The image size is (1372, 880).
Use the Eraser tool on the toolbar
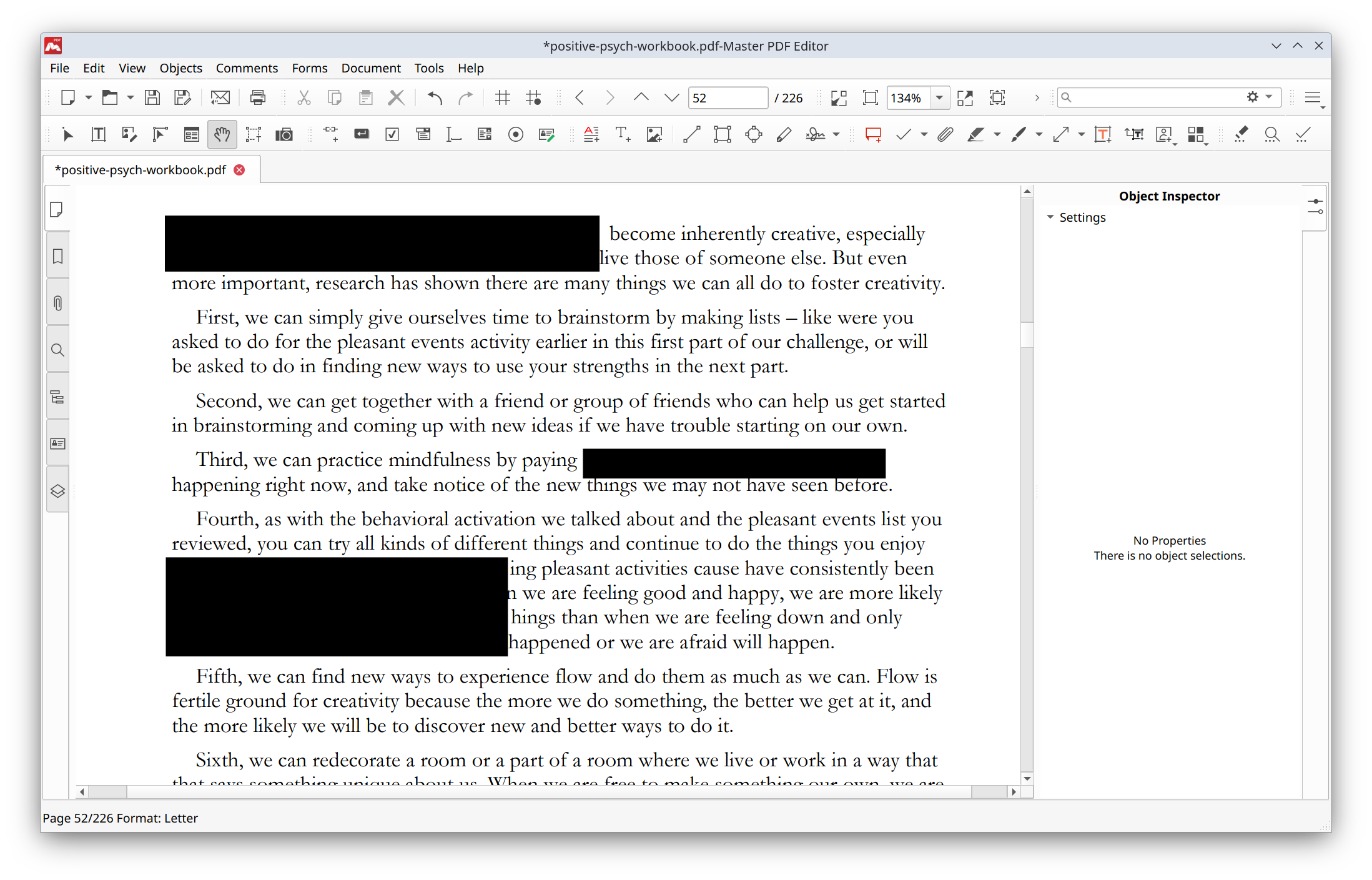1241,134
